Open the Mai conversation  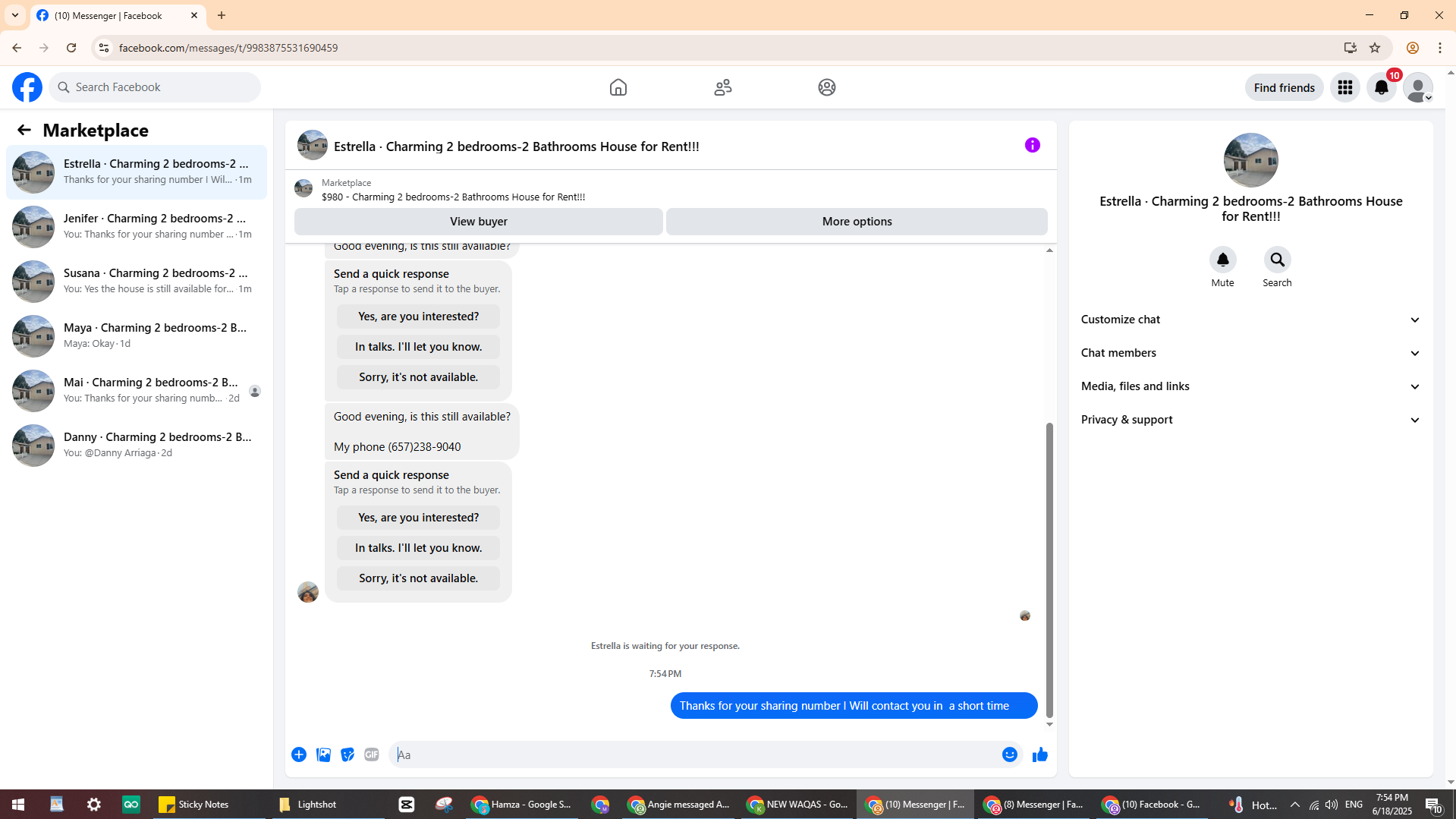point(137,391)
